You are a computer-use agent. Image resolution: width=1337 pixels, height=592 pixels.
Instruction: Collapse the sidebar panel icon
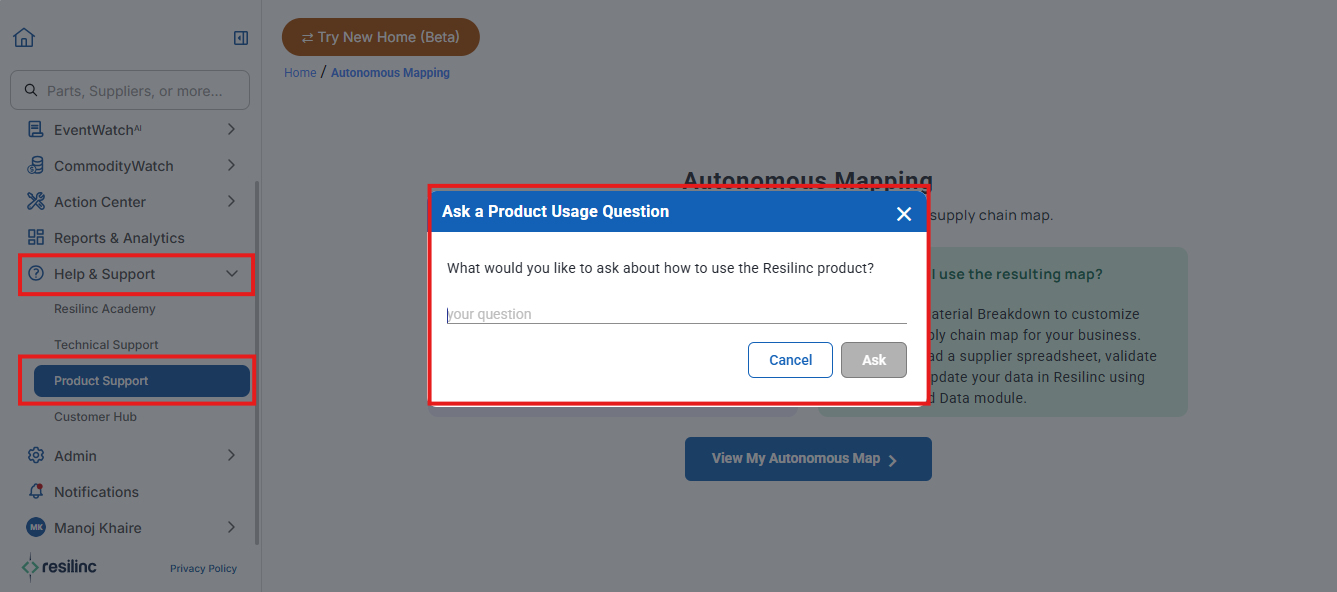(x=240, y=38)
